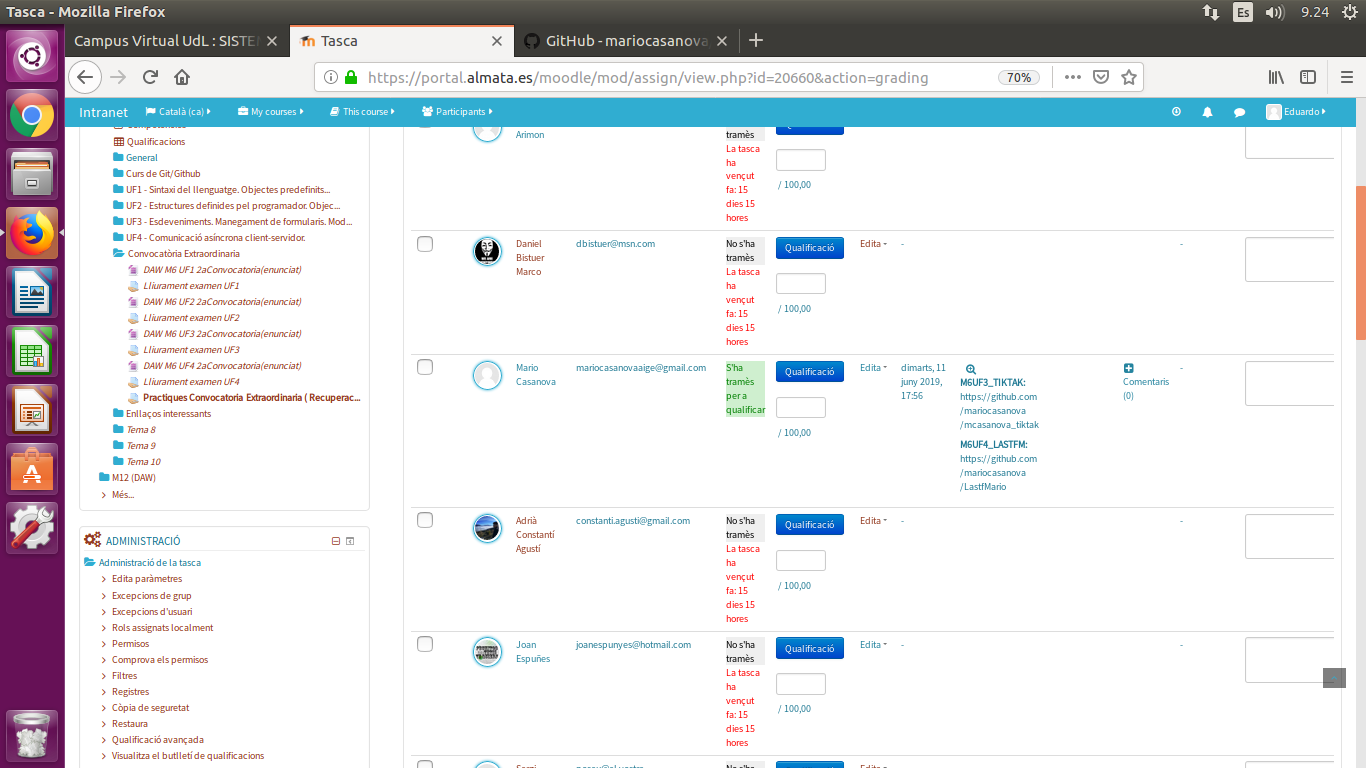Image resolution: width=1366 pixels, height=768 pixels.
Task: Open Convocatòria Extraordinaria folder
Action: pyautogui.click(x=183, y=254)
